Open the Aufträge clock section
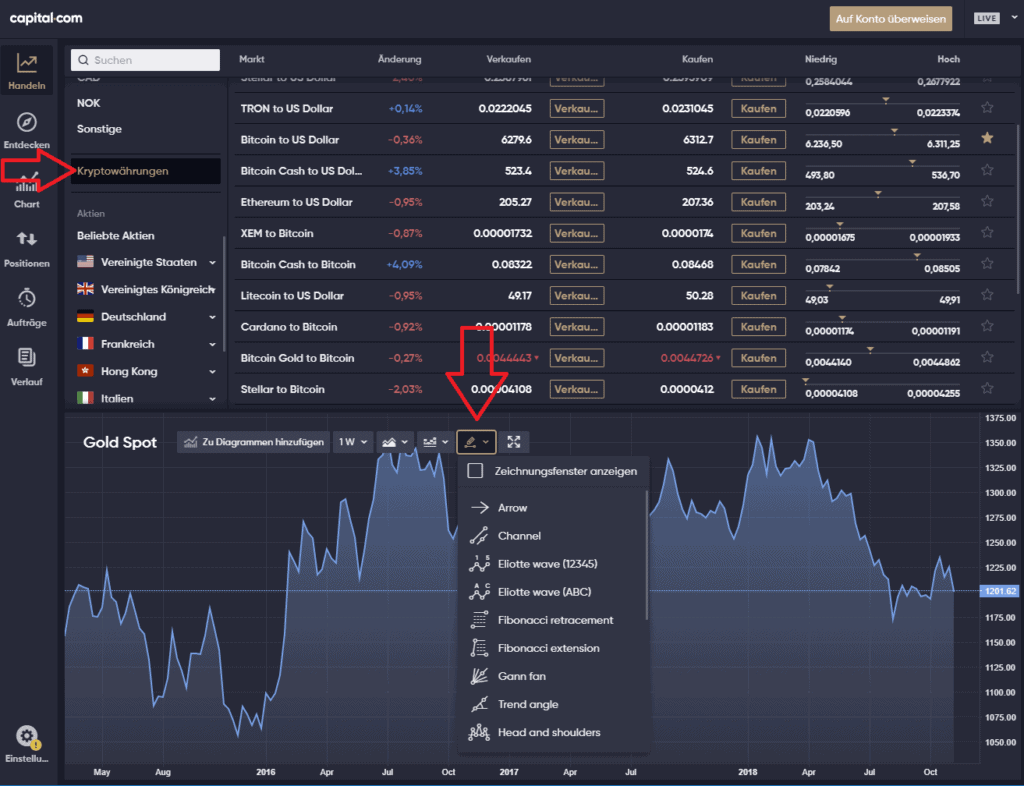This screenshot has height=786, width=1024. (x=27, y=307)
